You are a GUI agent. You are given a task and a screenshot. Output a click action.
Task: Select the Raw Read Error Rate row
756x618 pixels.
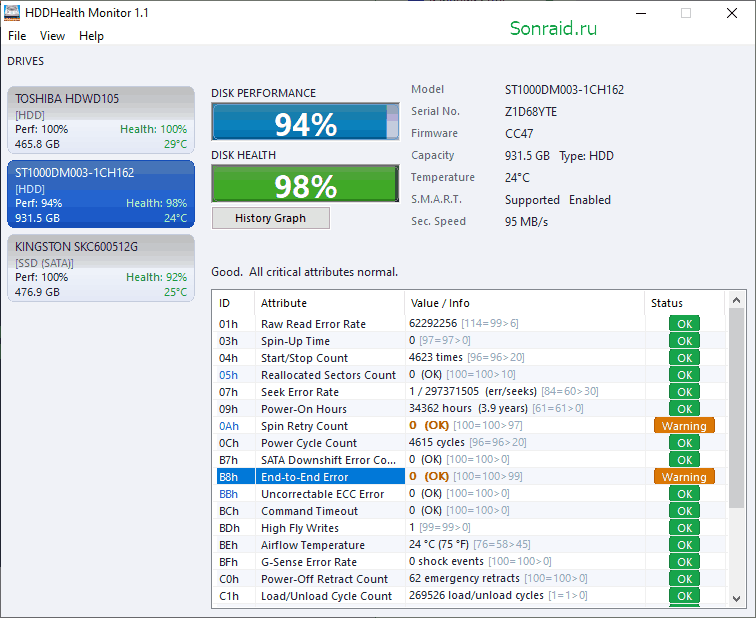pos(470,324)
